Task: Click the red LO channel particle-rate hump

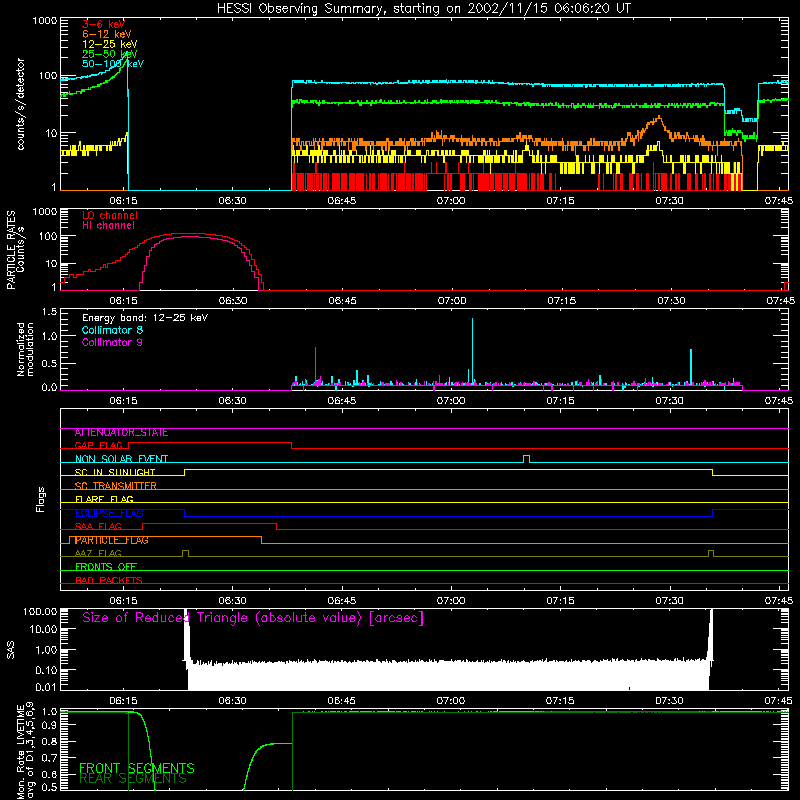Action: click(189, 234)
